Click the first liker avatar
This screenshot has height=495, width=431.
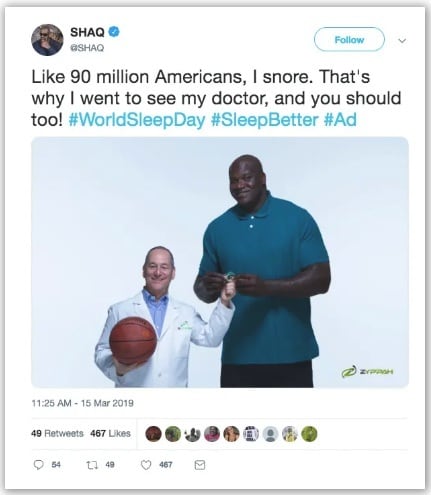[153, 434]
